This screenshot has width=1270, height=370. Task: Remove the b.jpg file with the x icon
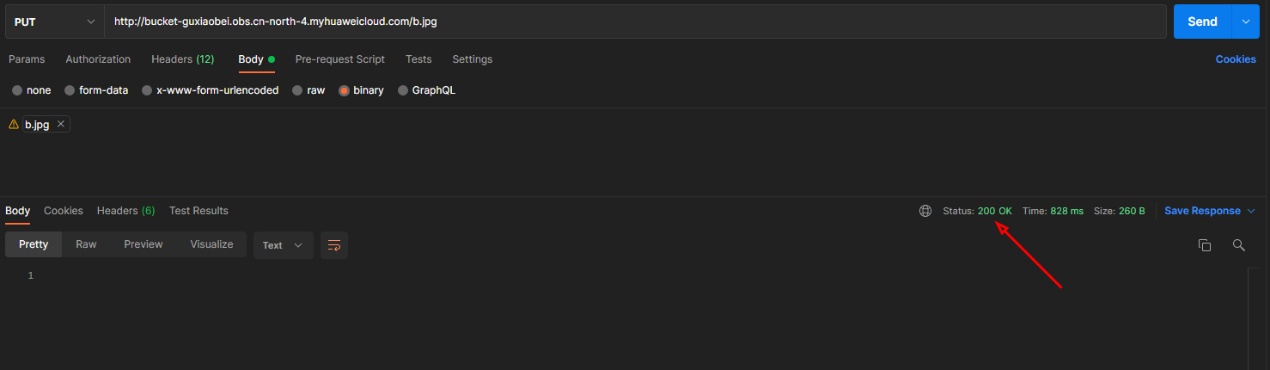(61, 124)
